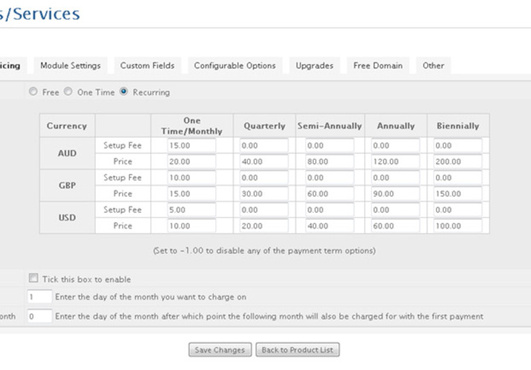Screen dimensions: 531x370
Task: Open the Free Domain tab
Action: pyautogui.click(x=378, y=66)
